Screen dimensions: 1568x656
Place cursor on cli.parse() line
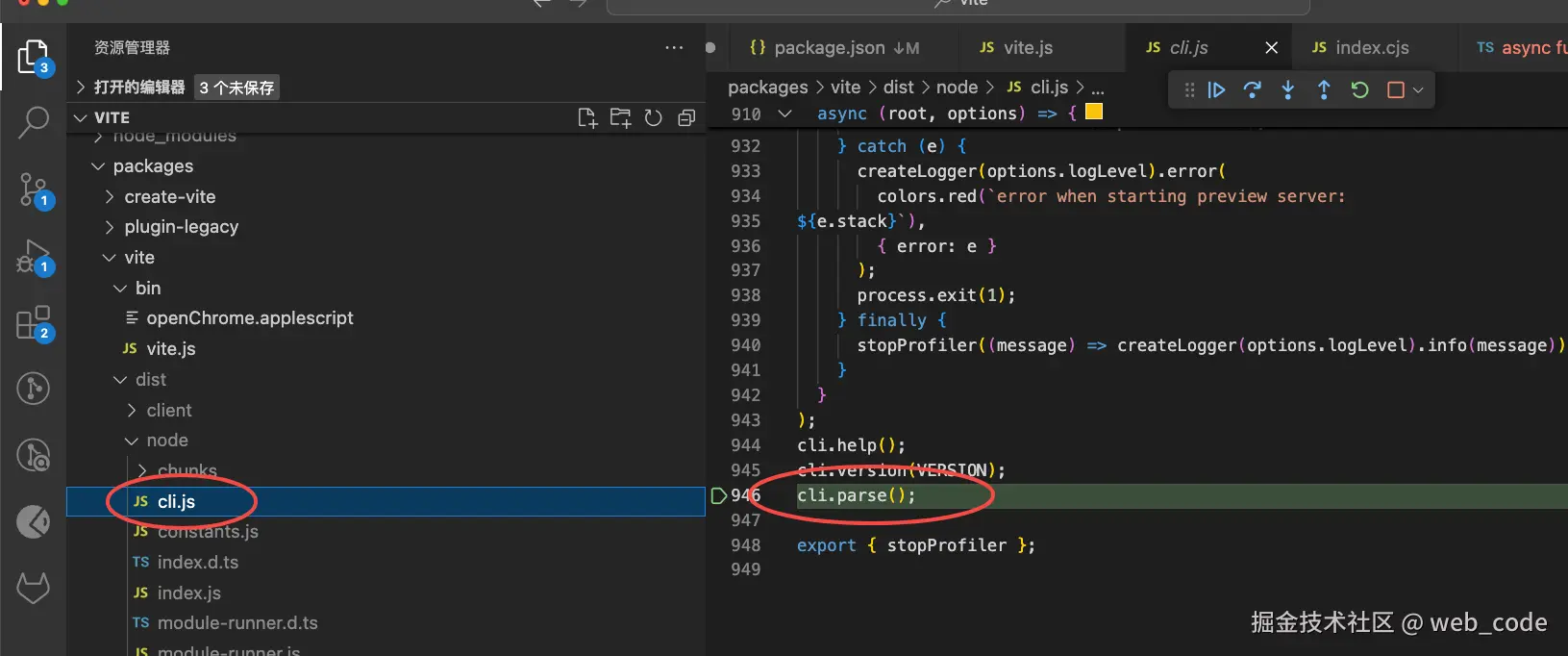[x=857, y=495]
